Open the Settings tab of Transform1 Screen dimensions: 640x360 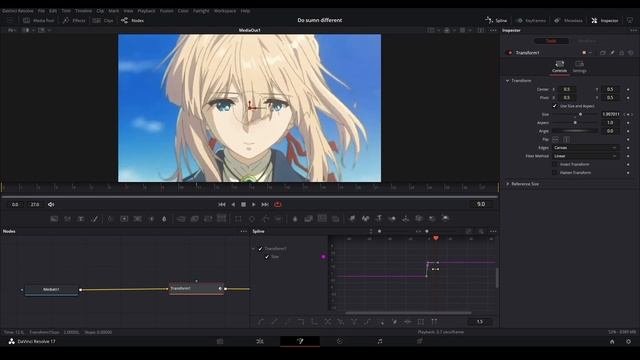[579, 67]
